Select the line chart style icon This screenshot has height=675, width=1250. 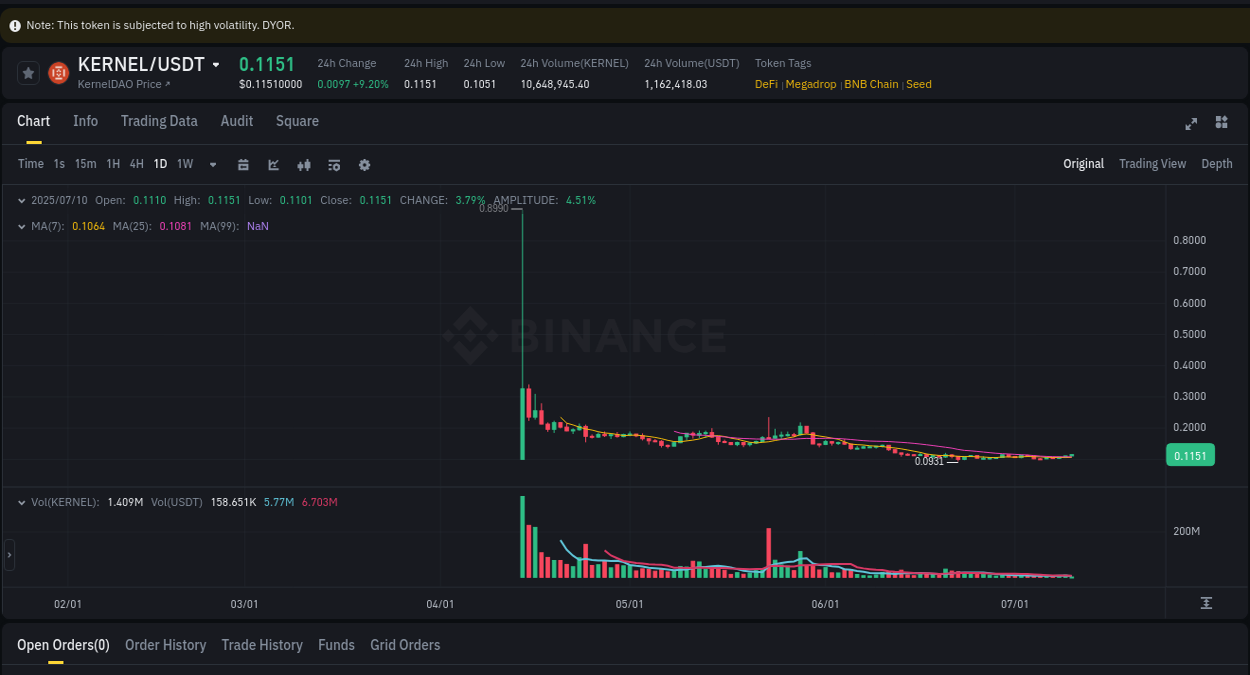coord(273,164)
